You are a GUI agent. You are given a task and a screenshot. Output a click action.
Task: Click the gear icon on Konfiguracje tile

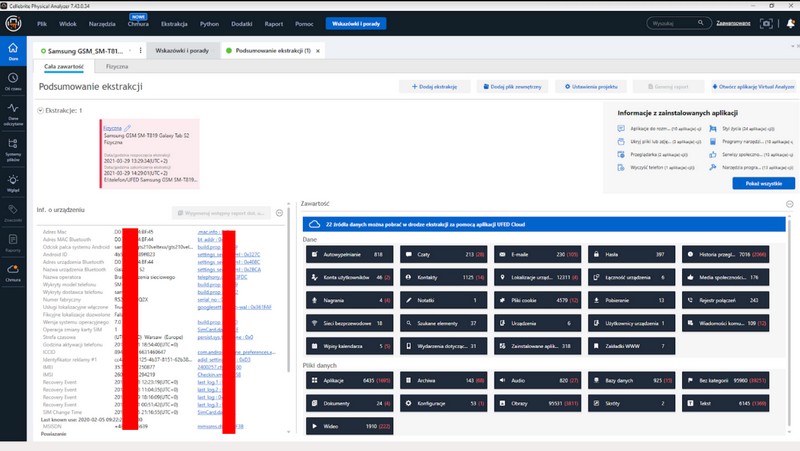(x=408, y=403)
